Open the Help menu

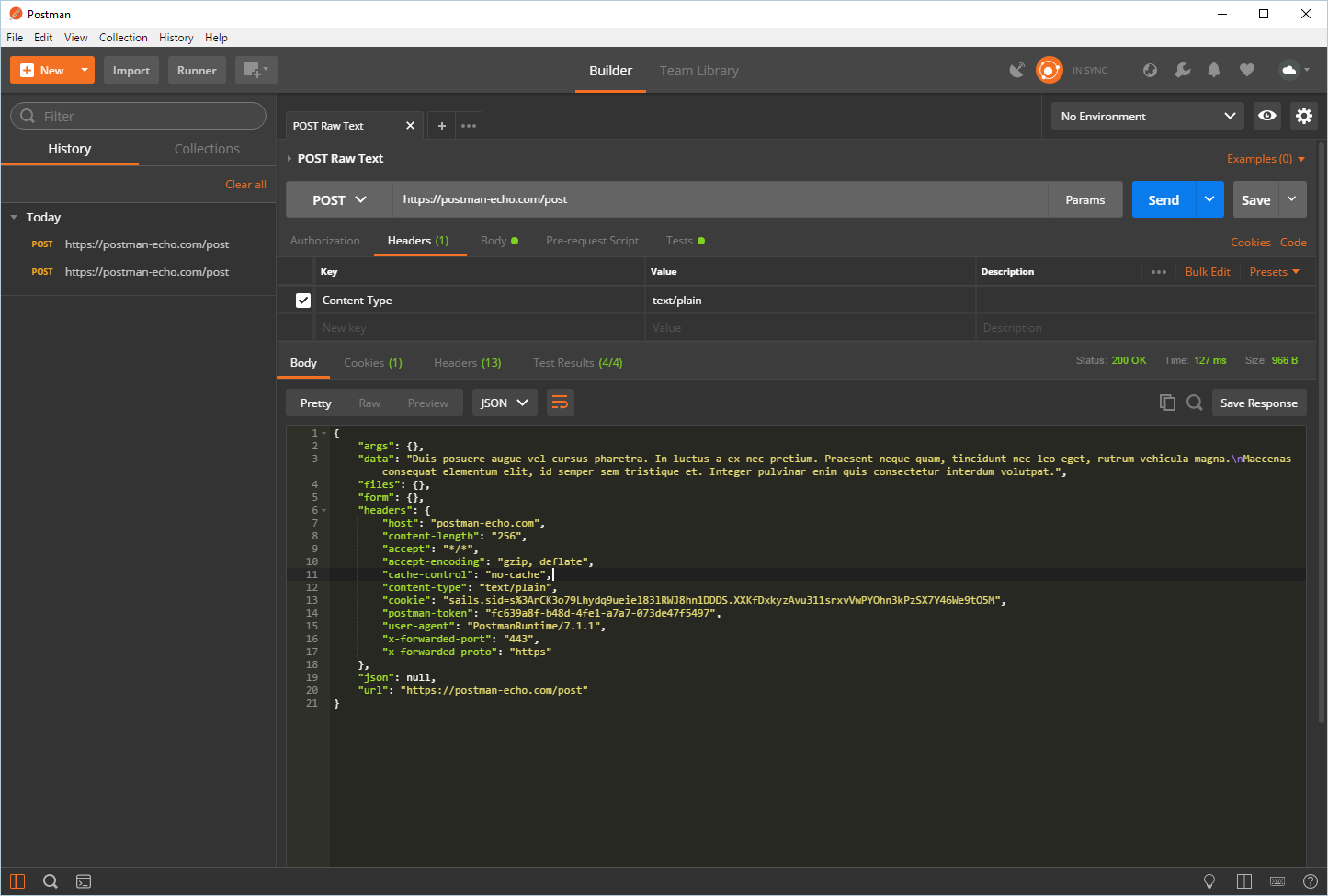(216, 38)
